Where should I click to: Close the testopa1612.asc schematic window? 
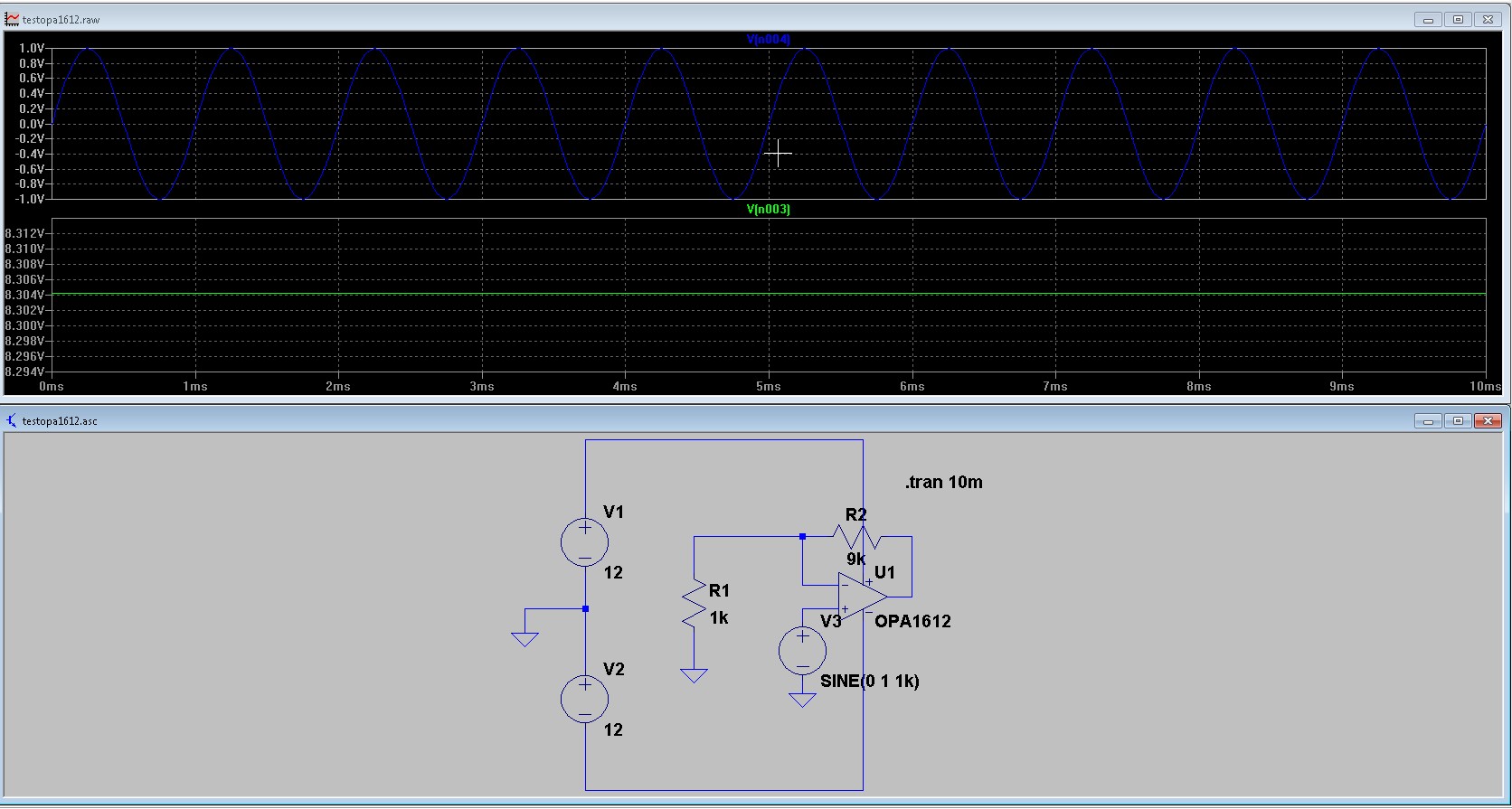pos(1488,420)
